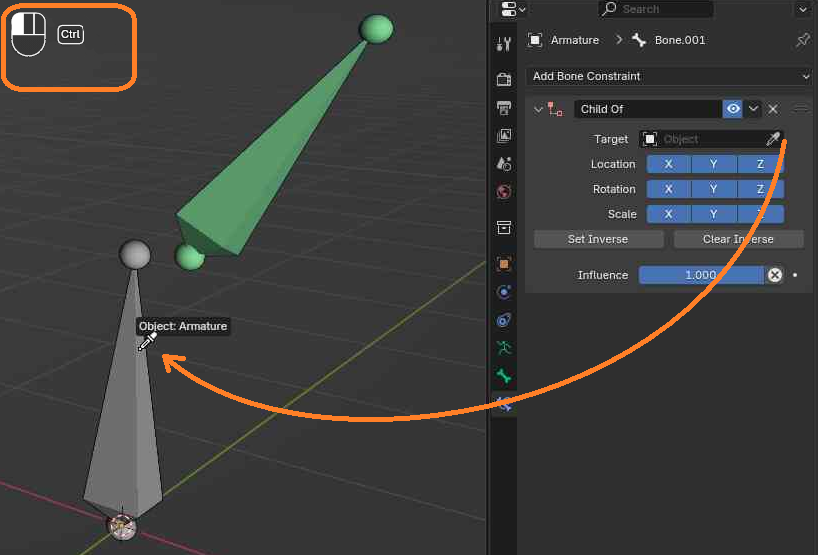Disable Location X for Child Of
This screenshot has width=818, height=555.
click(668, 164)
